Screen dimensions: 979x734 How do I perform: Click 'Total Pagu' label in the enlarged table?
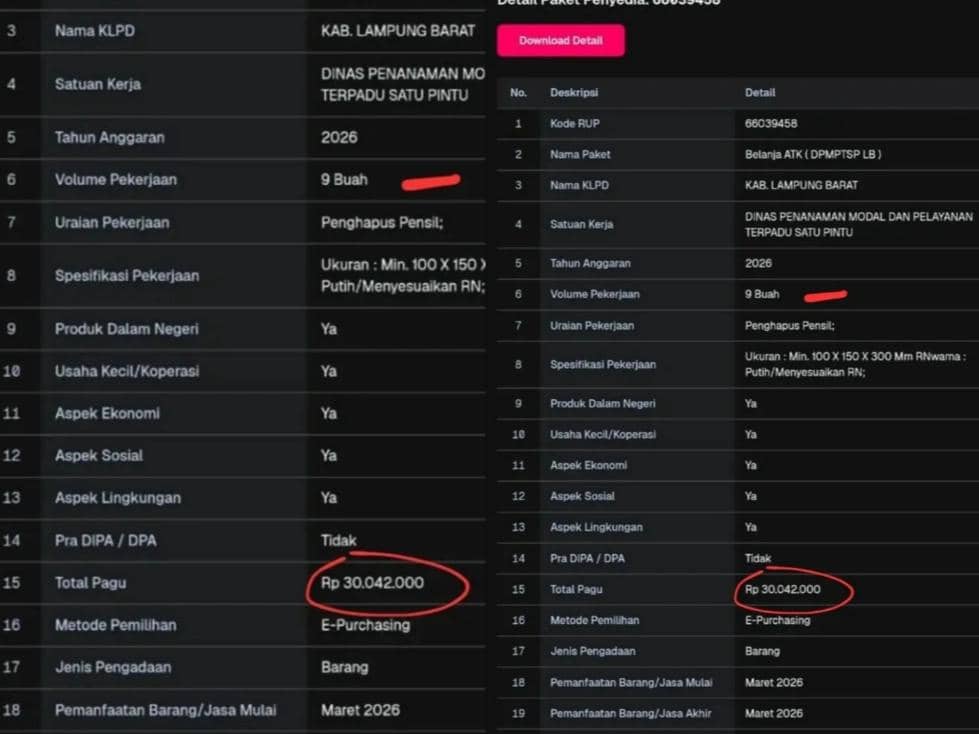coord(91,583)
